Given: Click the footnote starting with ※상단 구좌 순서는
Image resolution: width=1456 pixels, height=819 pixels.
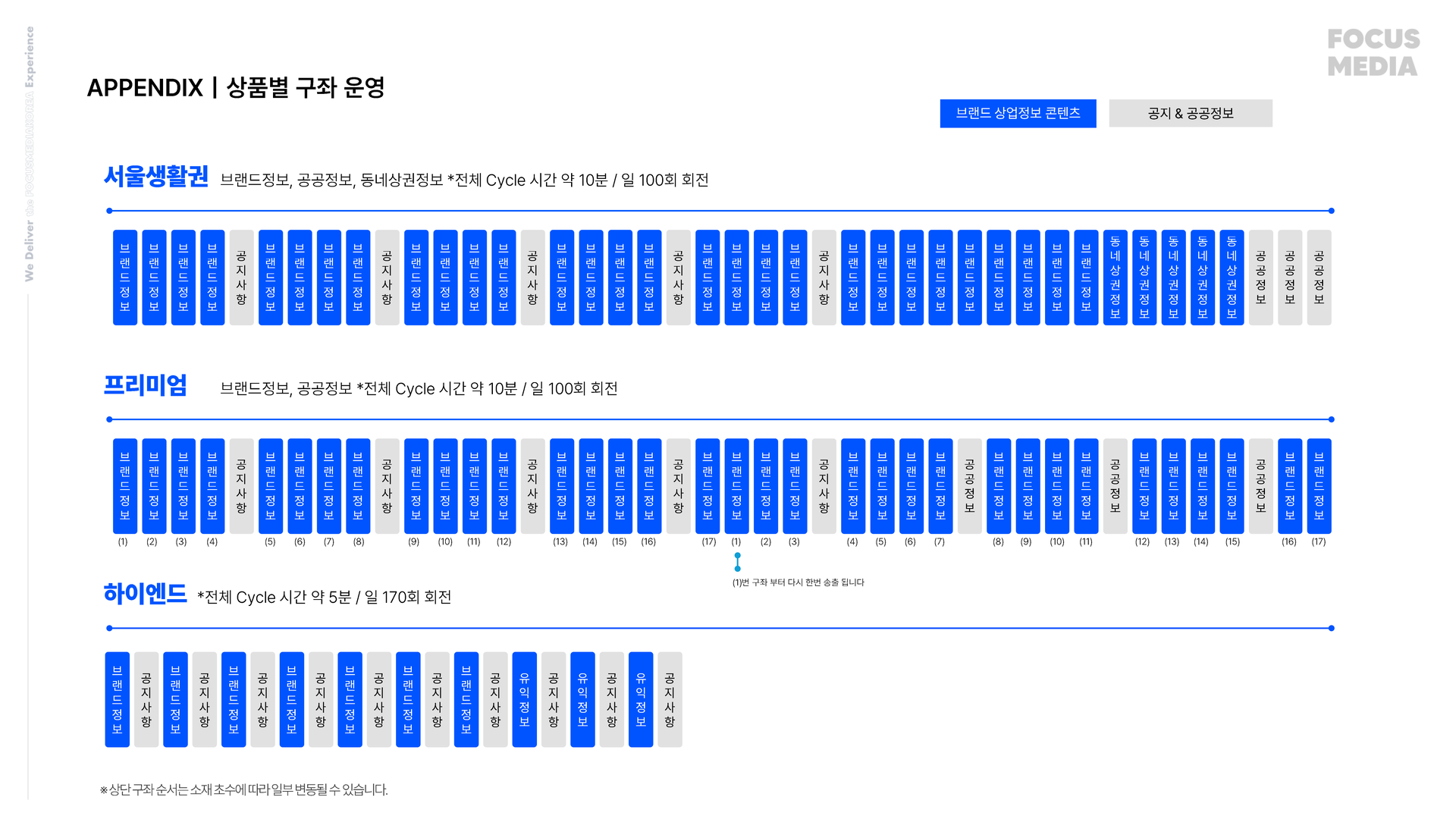Looking at the screenshot, I should (x=243, y=789).
